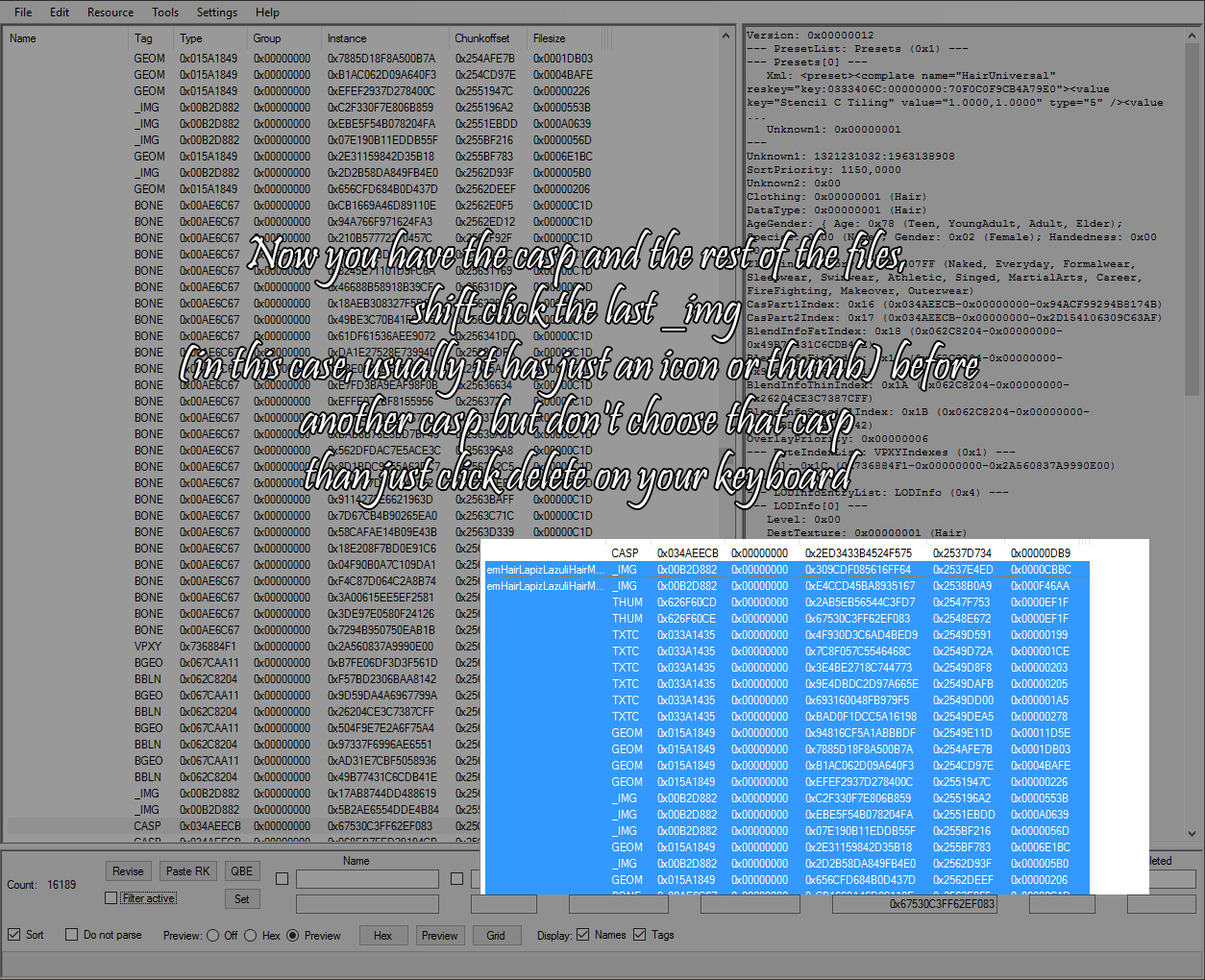Uncheck the Display Names checkbox
1205x980 pixels.
click(582, 935)
